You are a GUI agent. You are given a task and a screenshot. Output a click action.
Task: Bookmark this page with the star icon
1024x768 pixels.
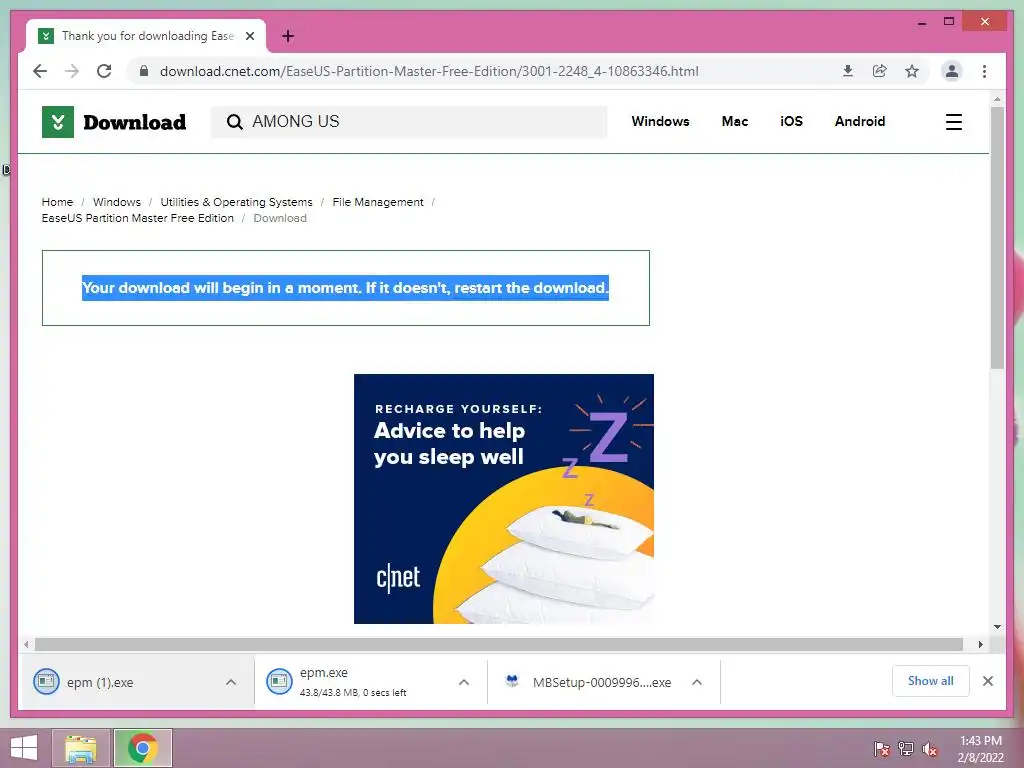tap(912, 71)
